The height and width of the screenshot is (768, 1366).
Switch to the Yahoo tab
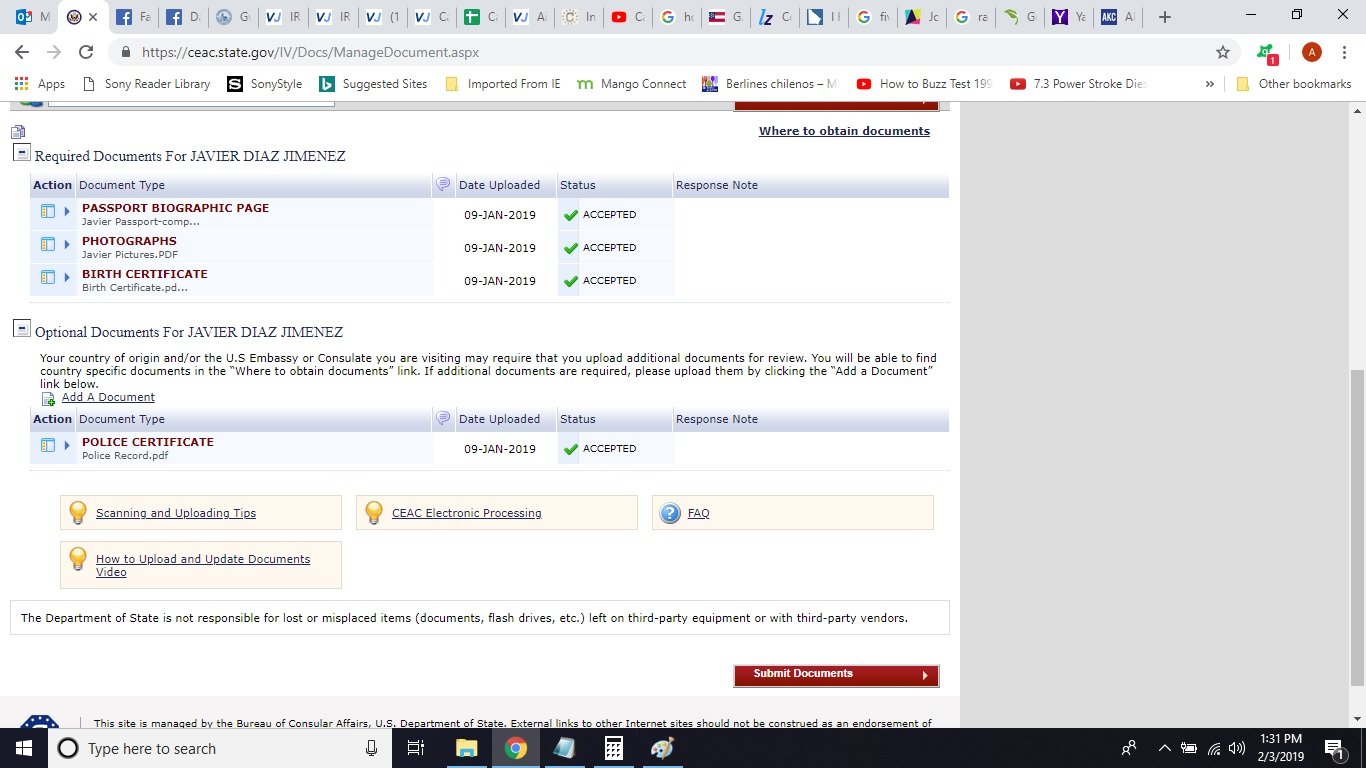1068,17
